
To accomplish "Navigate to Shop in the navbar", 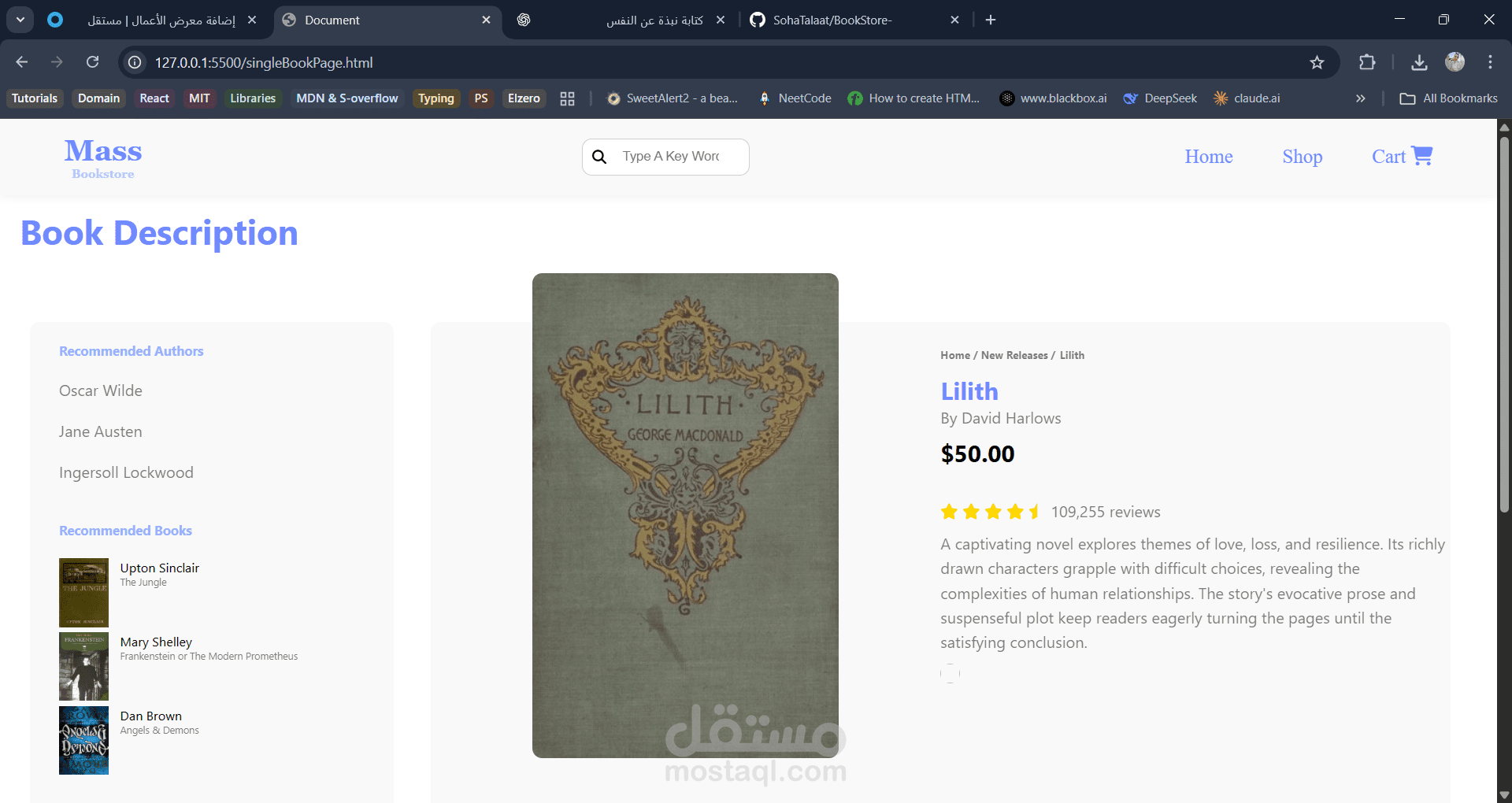I will (x=1303, y=157).
